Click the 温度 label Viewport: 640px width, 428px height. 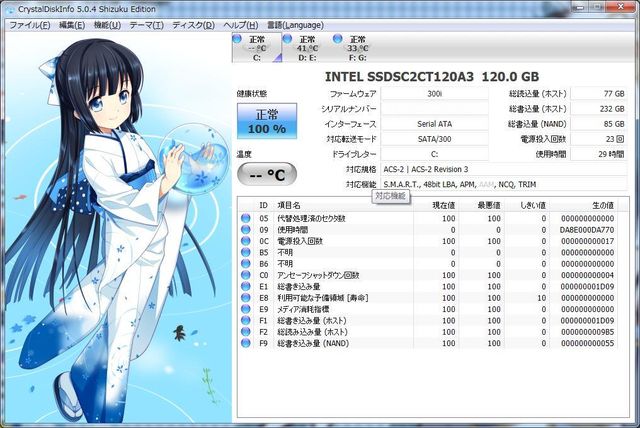coord(244,154)
